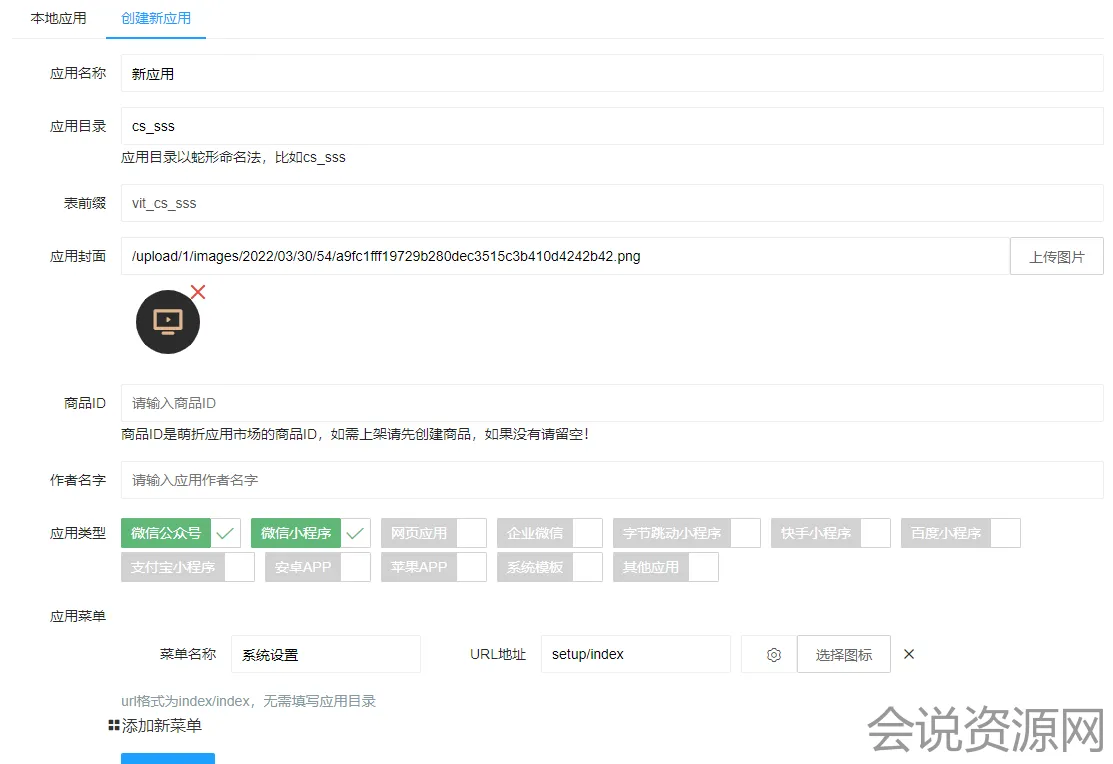
Task: Click the 选择图标 button
Action: pyautogui.click(x=843, y=655)
